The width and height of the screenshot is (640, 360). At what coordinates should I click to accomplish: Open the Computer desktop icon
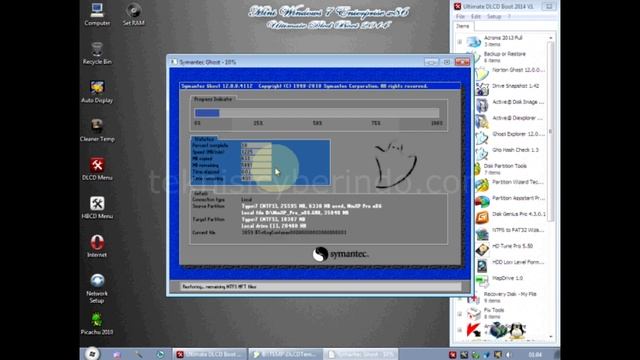tap(97, 14)
